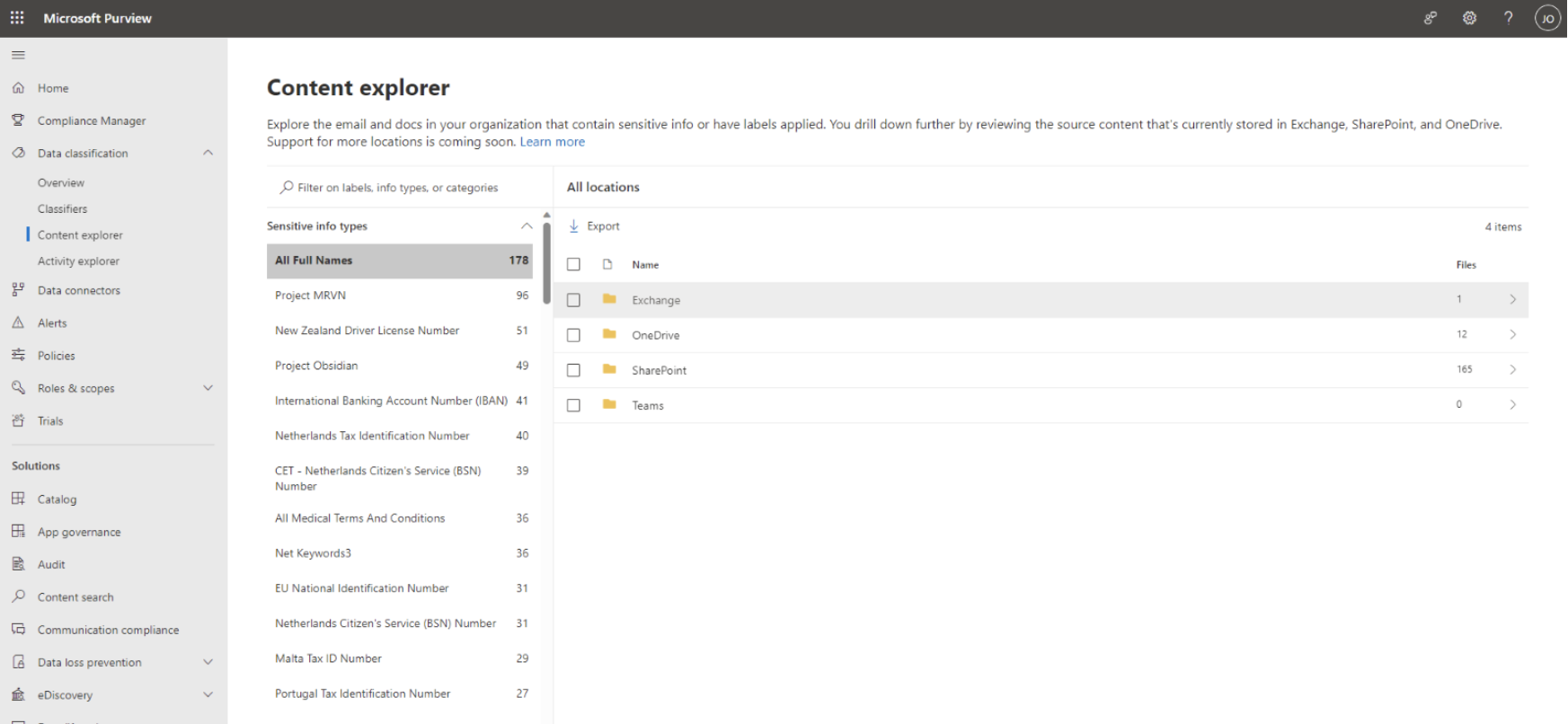Click the filter on labels search field
This screenshot has height=724, width=1568.
[410, 188]
